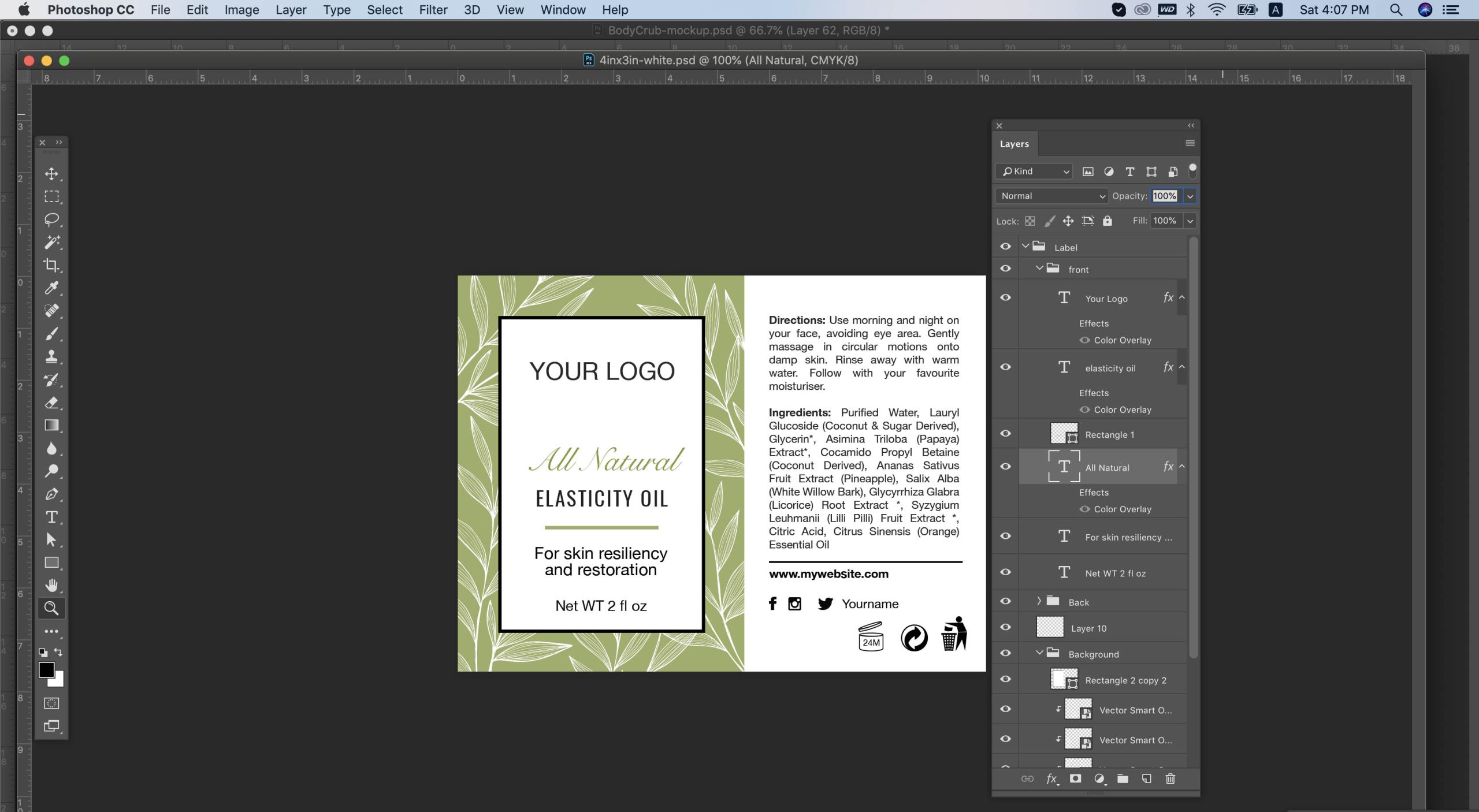This screenshot has height=812, width=1479.
Task: Click the create new group folder icon
Action: [x=1123, y=779]
